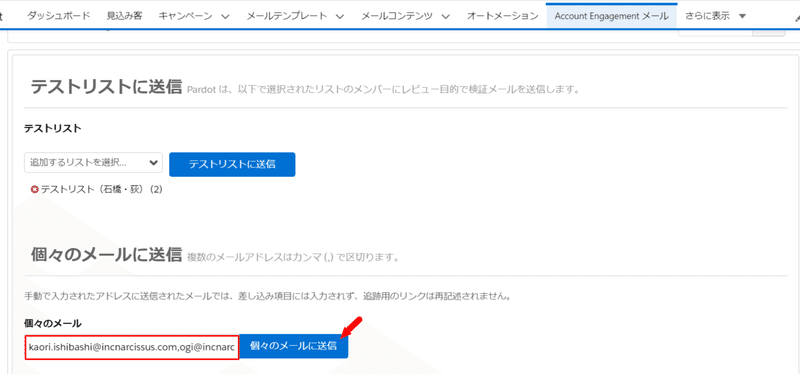Click the 個々のメール field label
Screen dimensions: 800x374
coord(53,323)
